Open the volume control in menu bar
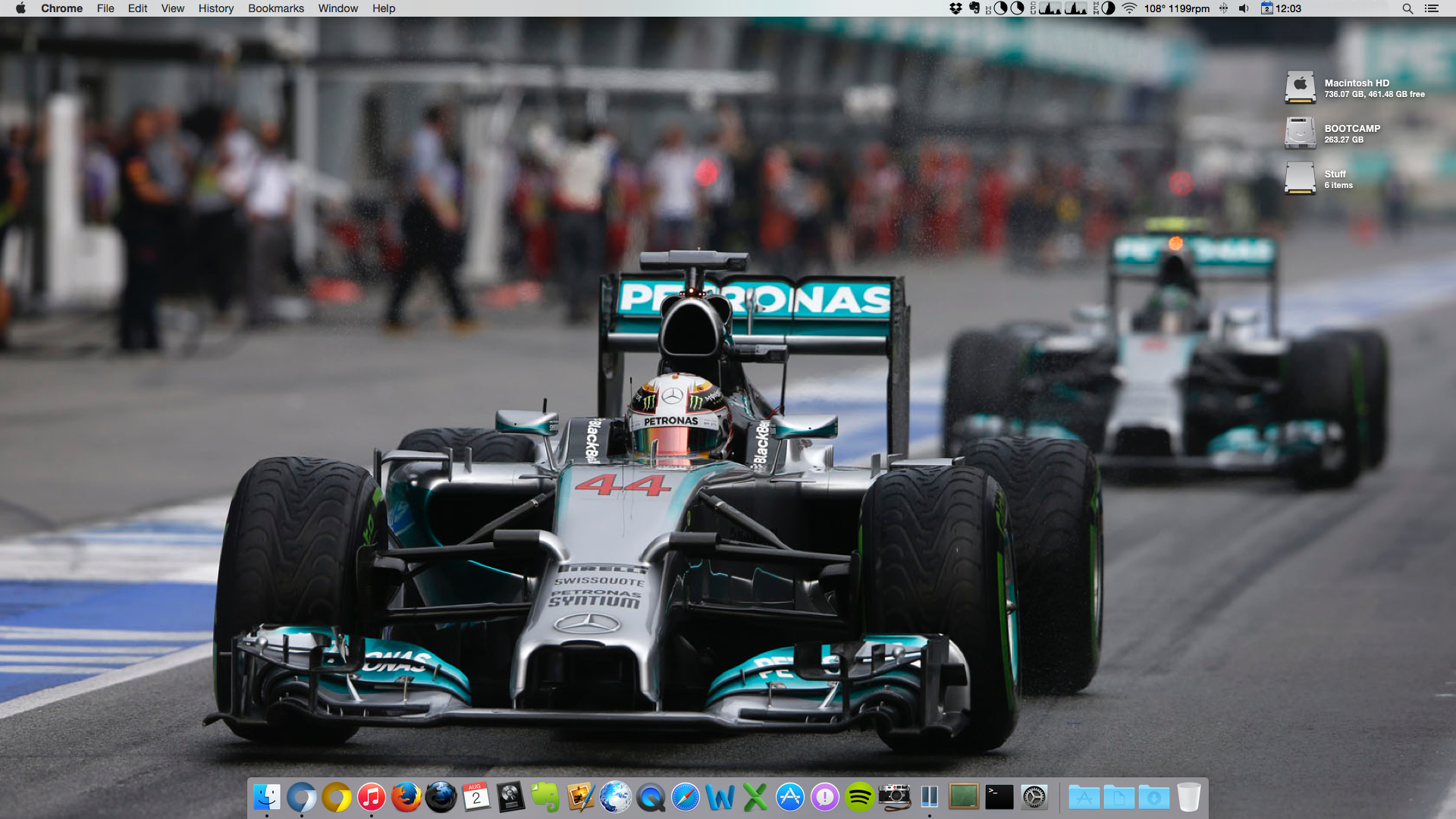Viewport: 1456px width, 819px height. point(1244,8)
